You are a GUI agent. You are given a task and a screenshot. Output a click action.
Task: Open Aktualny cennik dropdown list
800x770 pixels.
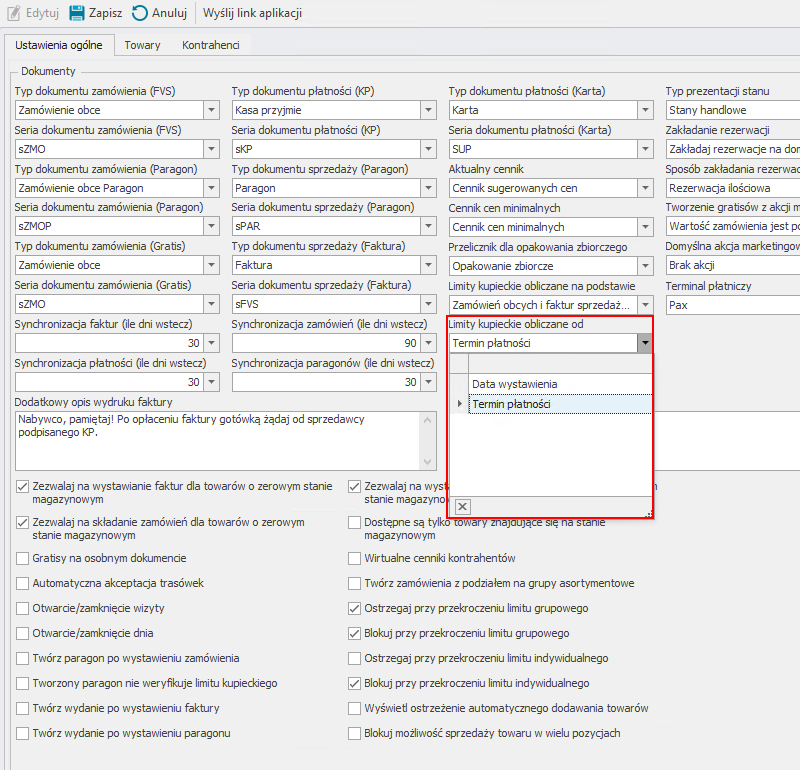click(644, 188)
